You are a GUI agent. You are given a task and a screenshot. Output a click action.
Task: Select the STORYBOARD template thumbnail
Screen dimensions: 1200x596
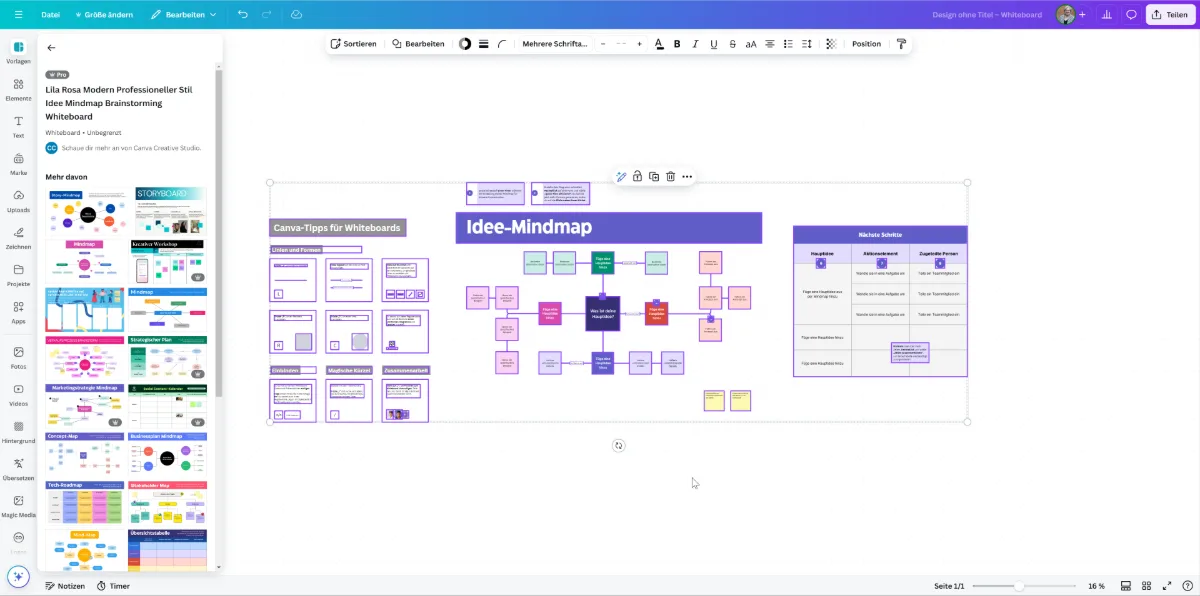168,210
